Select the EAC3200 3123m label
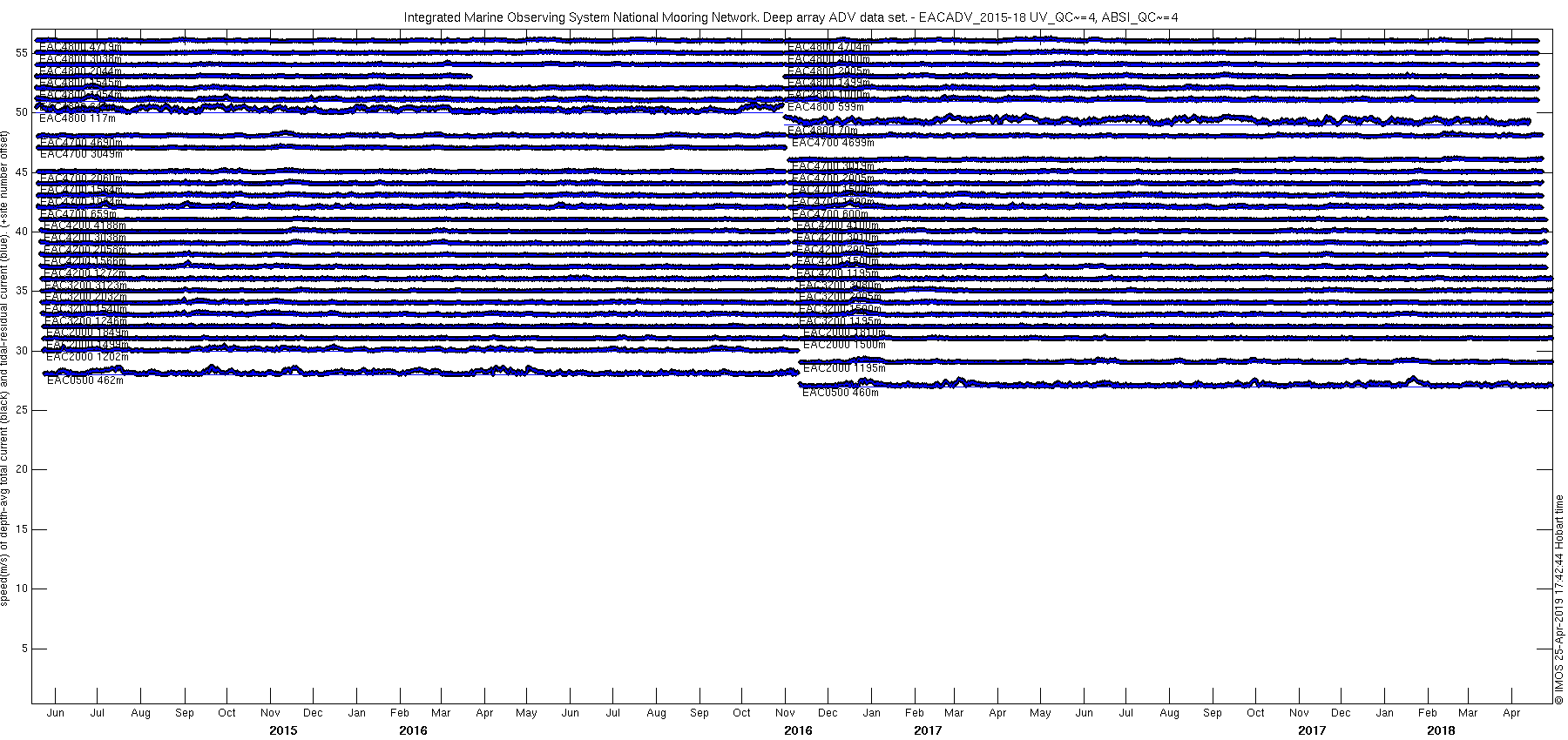 point(85,286)
